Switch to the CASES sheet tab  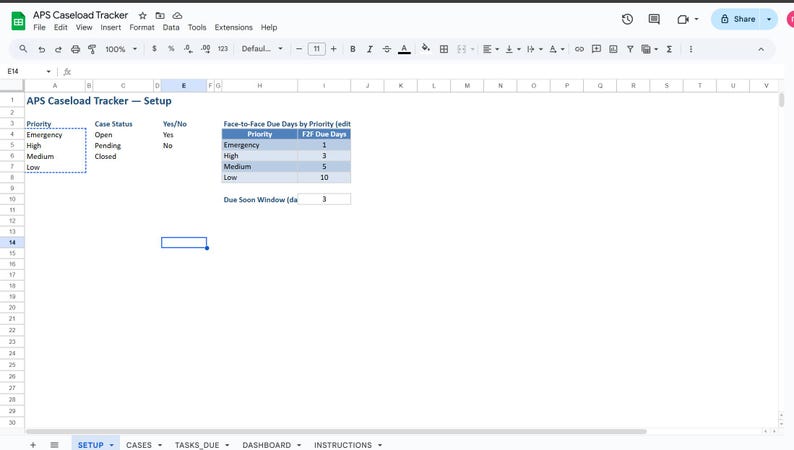[139, 444]
